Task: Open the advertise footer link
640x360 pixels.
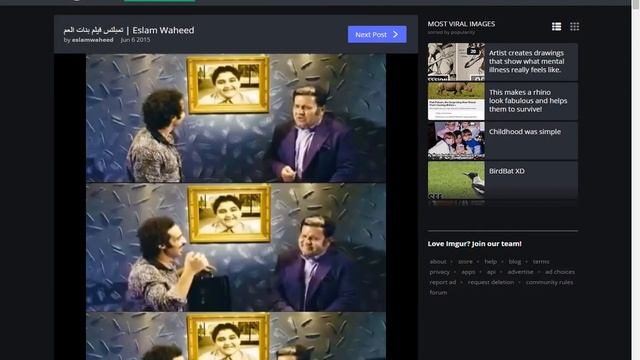Action: click(520, 272)
